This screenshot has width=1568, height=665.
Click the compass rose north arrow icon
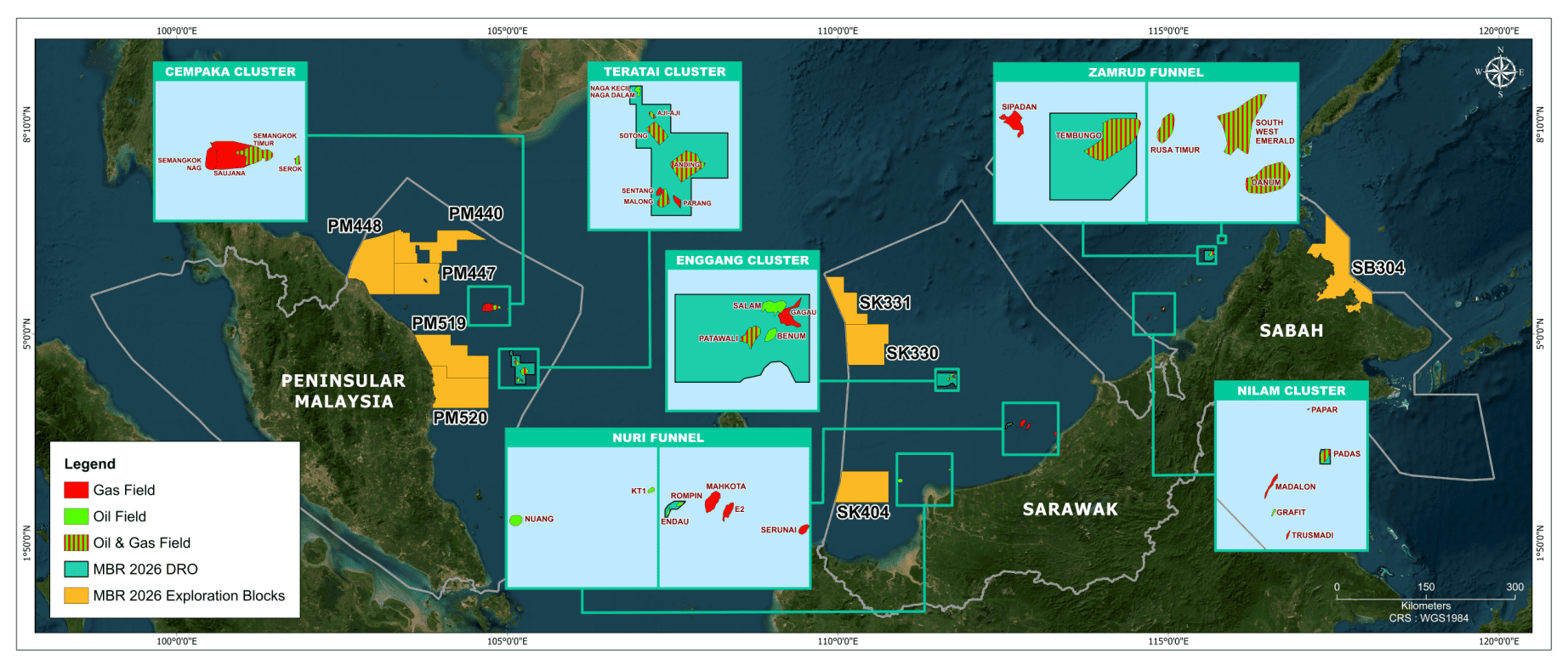[x=1500, y=71]
